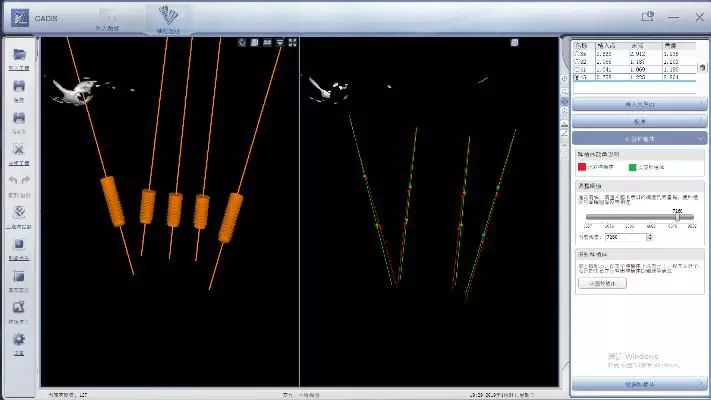The image size is (711, 400).
Task: Expand the second collapsible panel header
Action: pos(639,120)
